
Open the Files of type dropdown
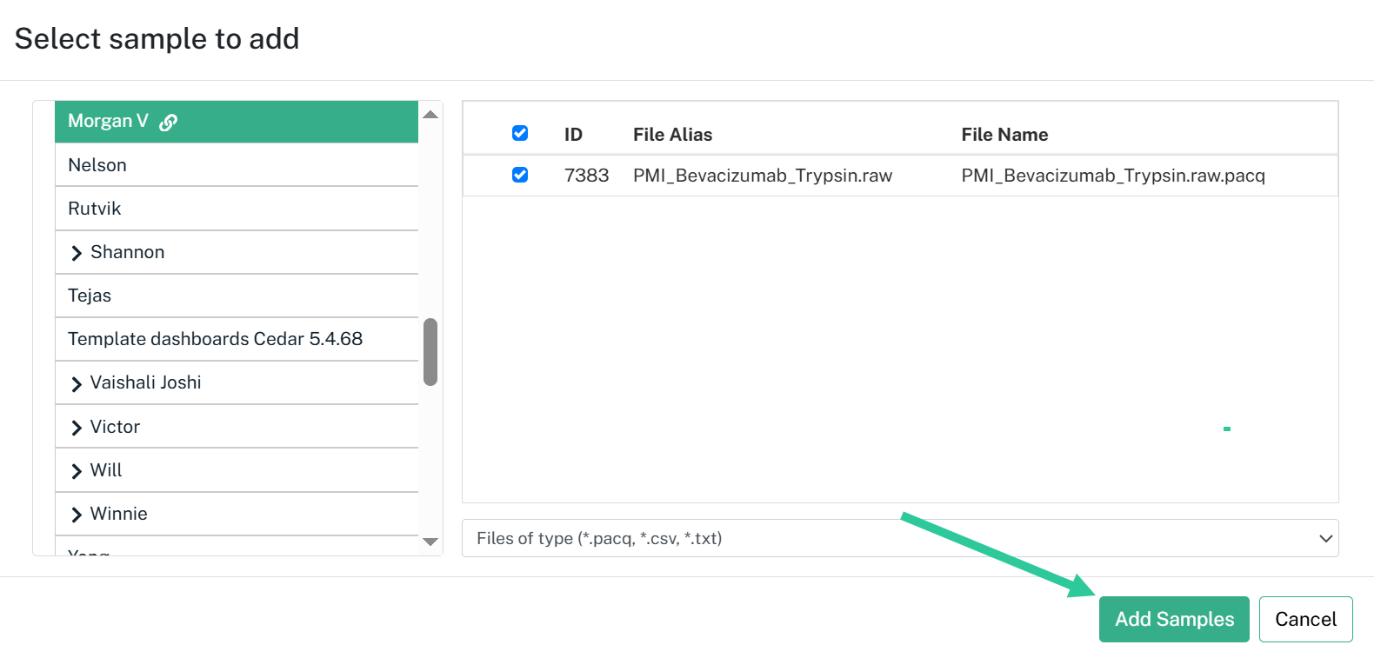tap(900, 538)
